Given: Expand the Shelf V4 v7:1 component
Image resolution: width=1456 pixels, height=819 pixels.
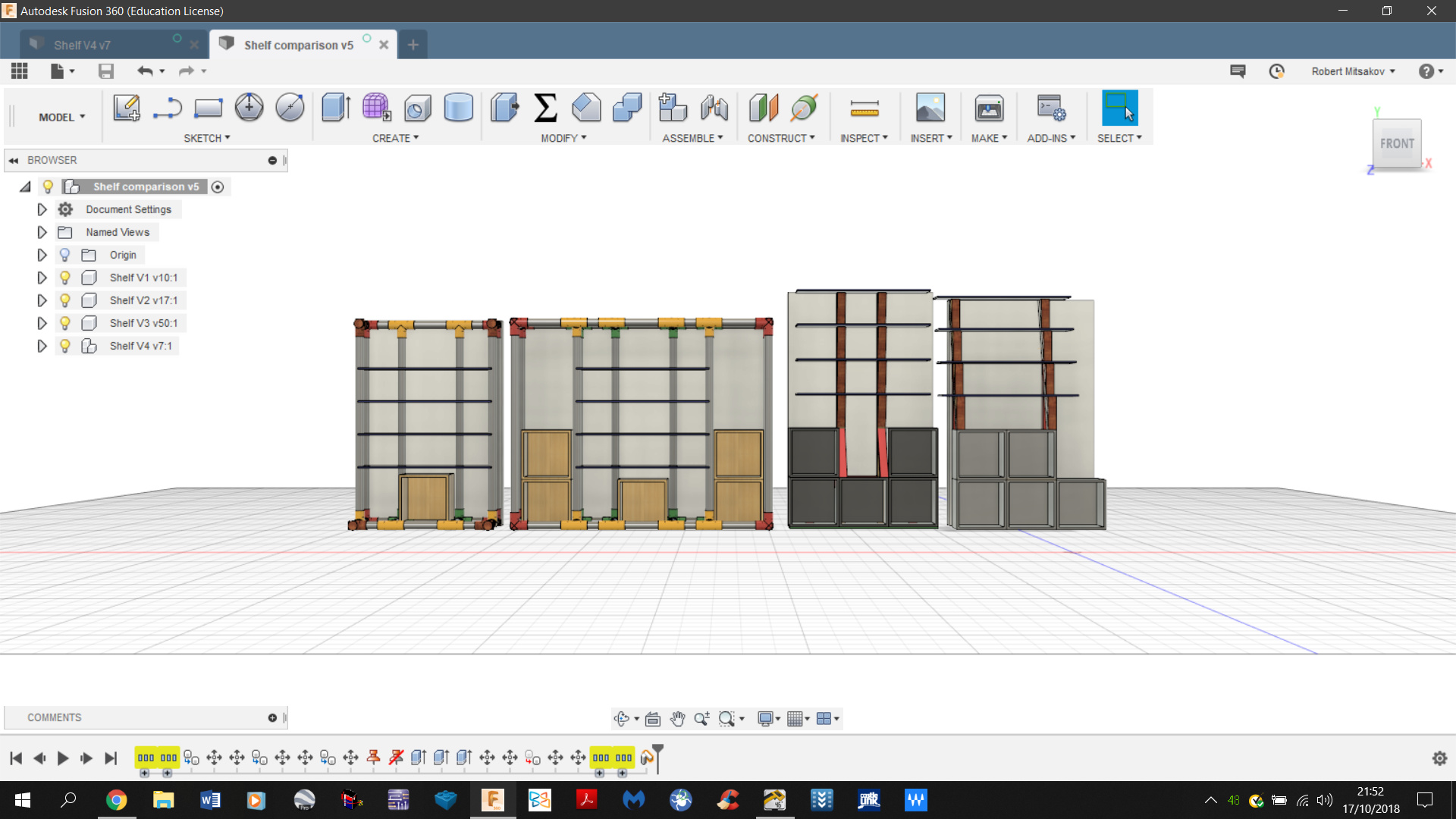Looking at the screenshot, I should click(42, 346).
